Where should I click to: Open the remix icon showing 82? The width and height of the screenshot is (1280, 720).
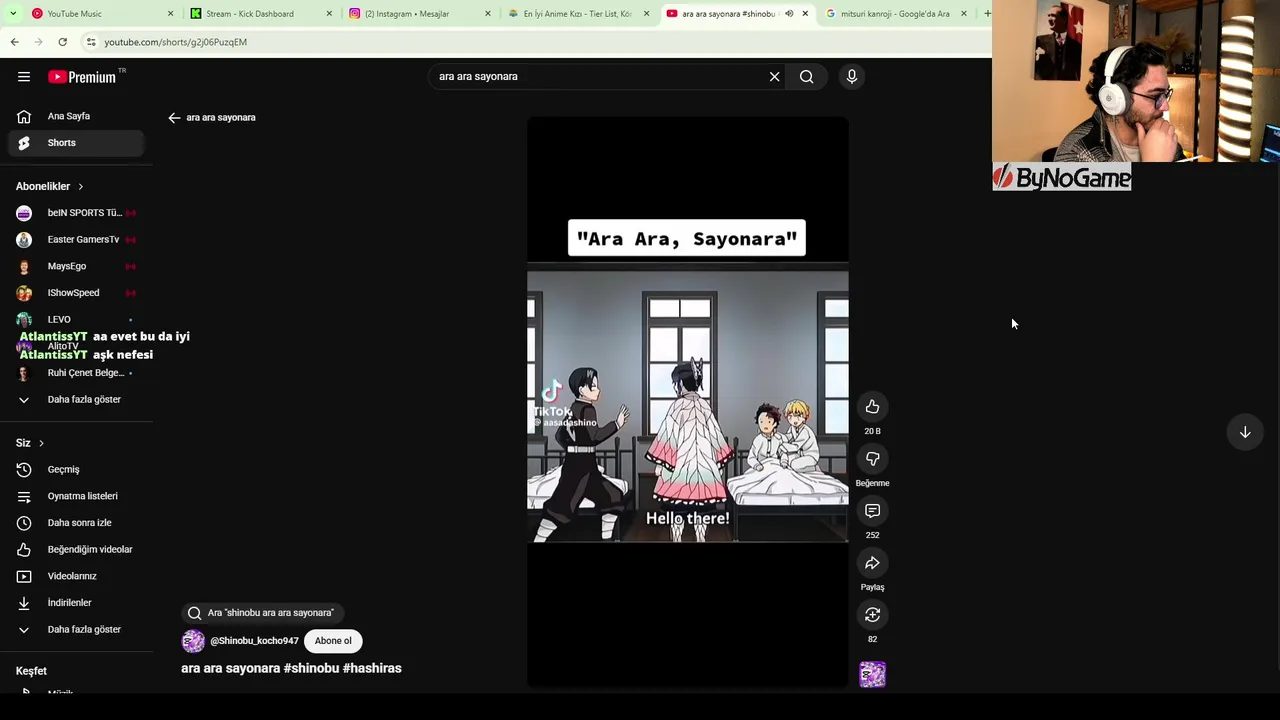click(872, 615)
